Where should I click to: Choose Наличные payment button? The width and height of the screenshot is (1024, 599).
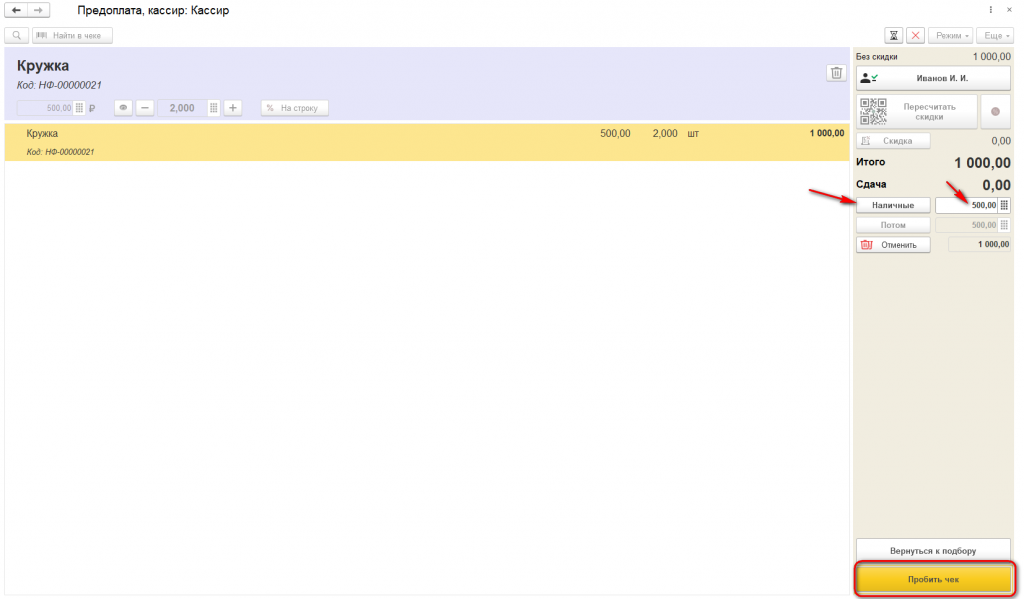click(x=893, y=205)
